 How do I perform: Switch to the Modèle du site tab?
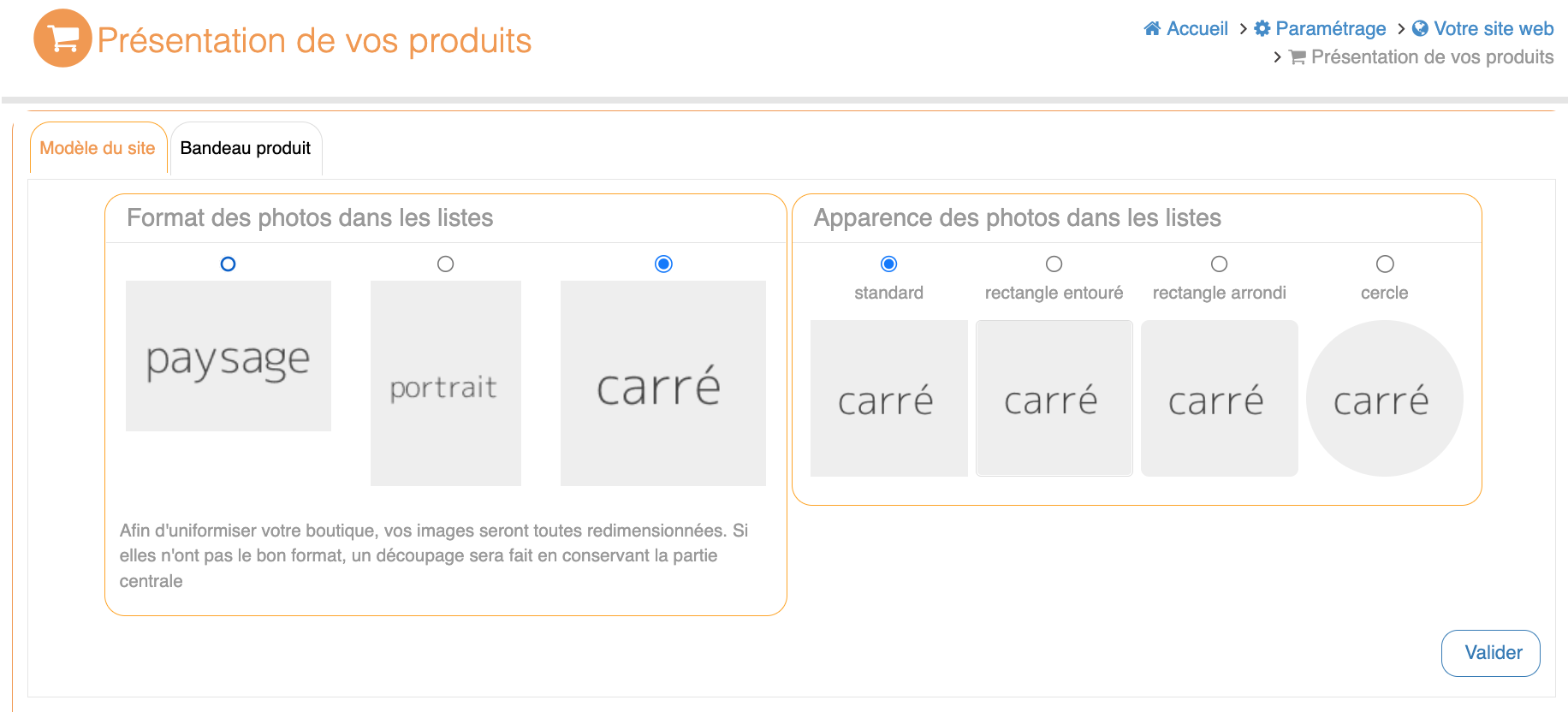(x=98, y=149)
